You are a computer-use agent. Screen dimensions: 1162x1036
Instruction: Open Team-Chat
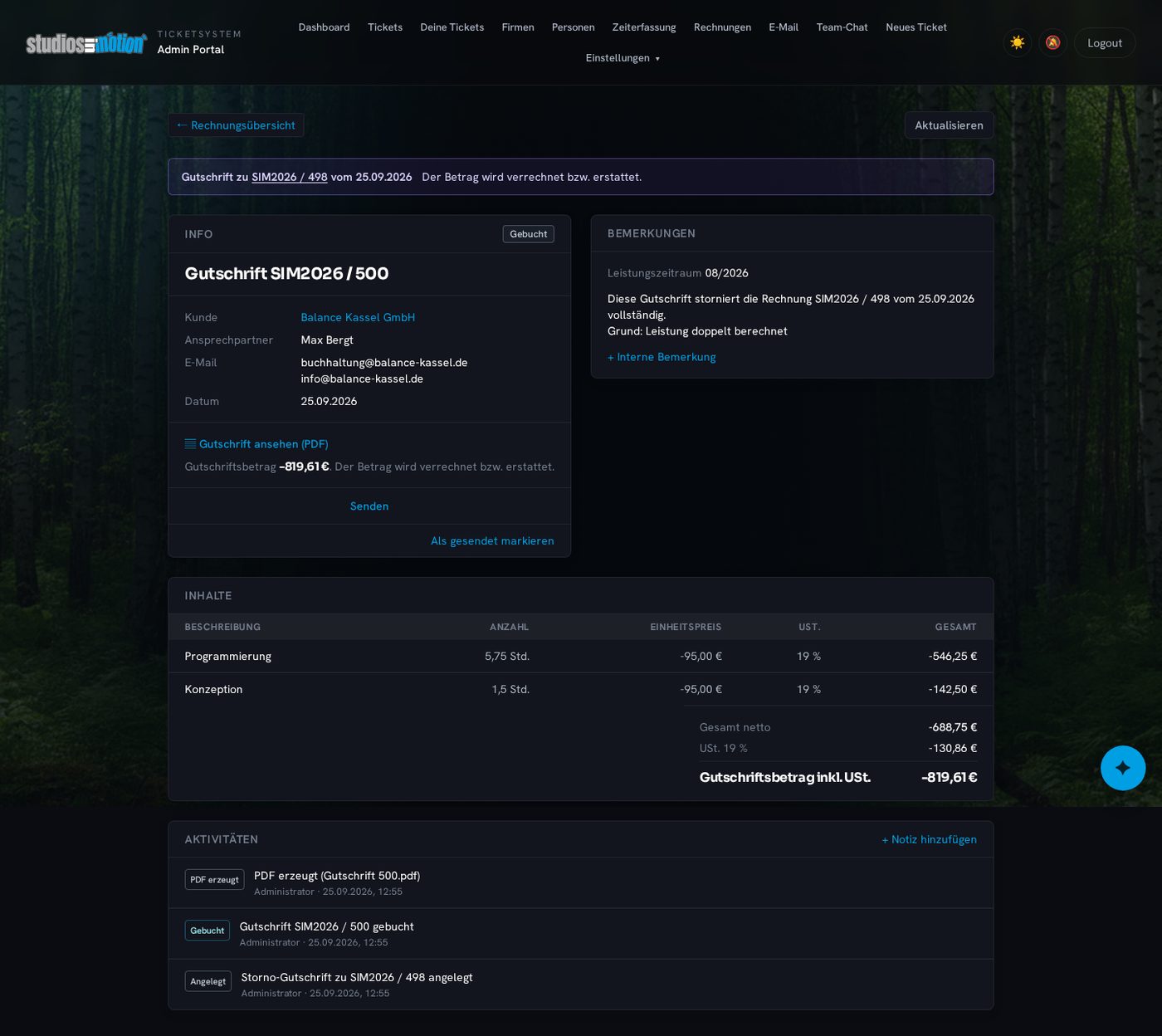click(842, 27)
